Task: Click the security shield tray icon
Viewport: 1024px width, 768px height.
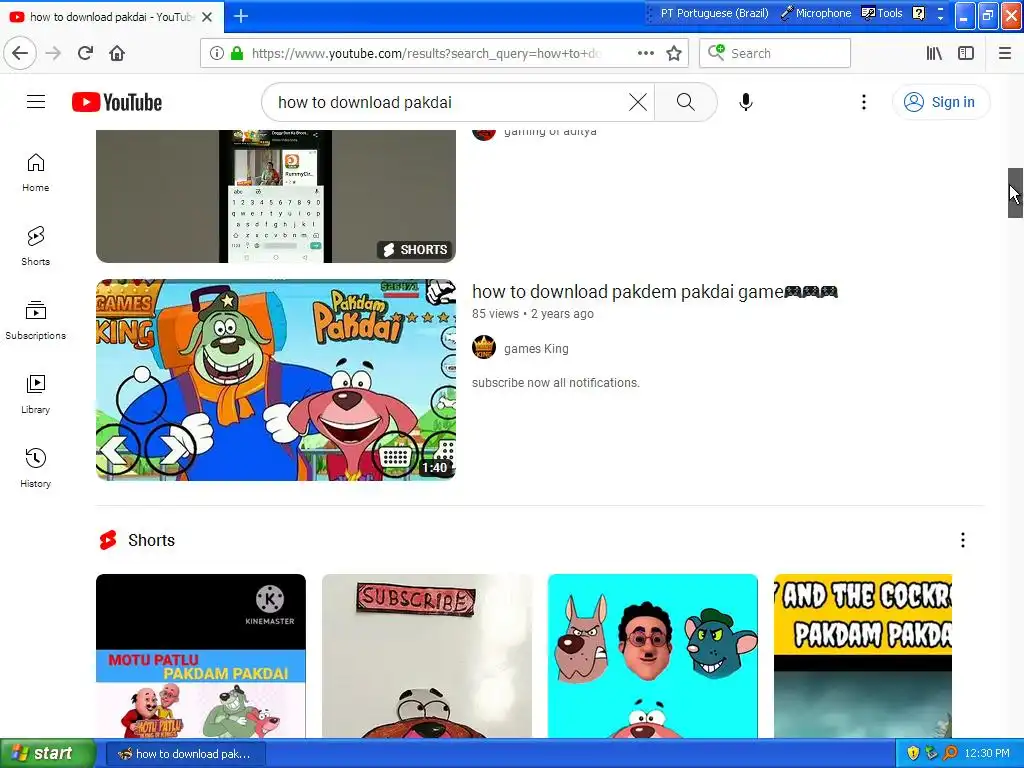Action: [x=913, y=754]
